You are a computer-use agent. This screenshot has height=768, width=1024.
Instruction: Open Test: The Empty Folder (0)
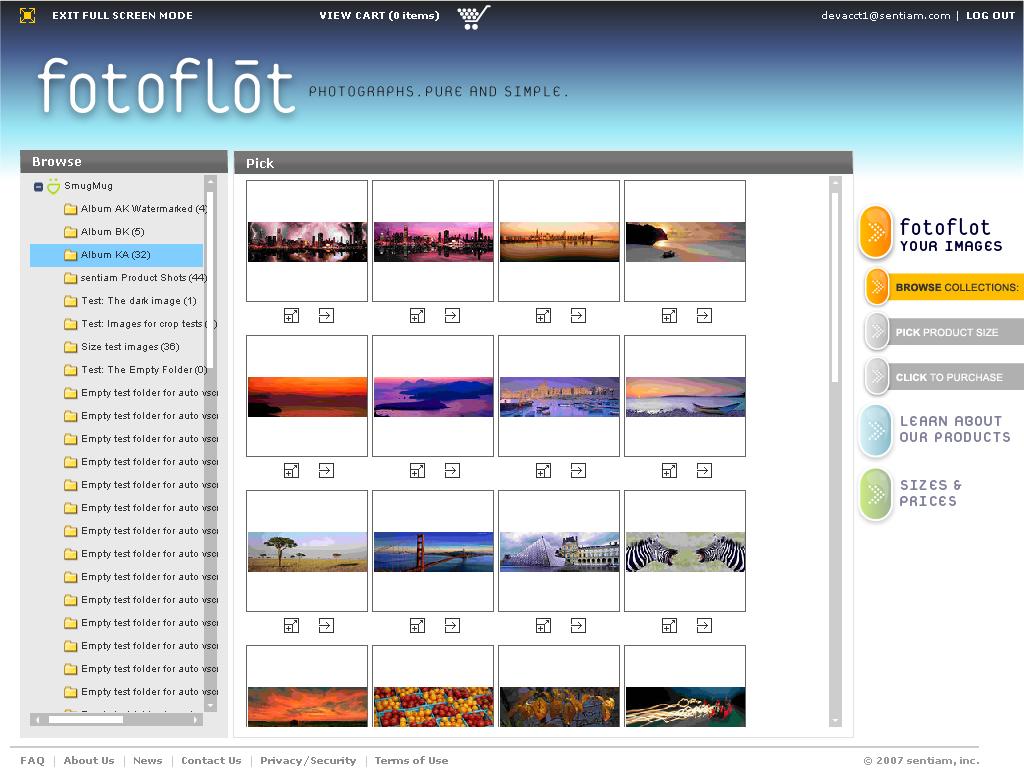pyautogui.click(x=136, y=370)
